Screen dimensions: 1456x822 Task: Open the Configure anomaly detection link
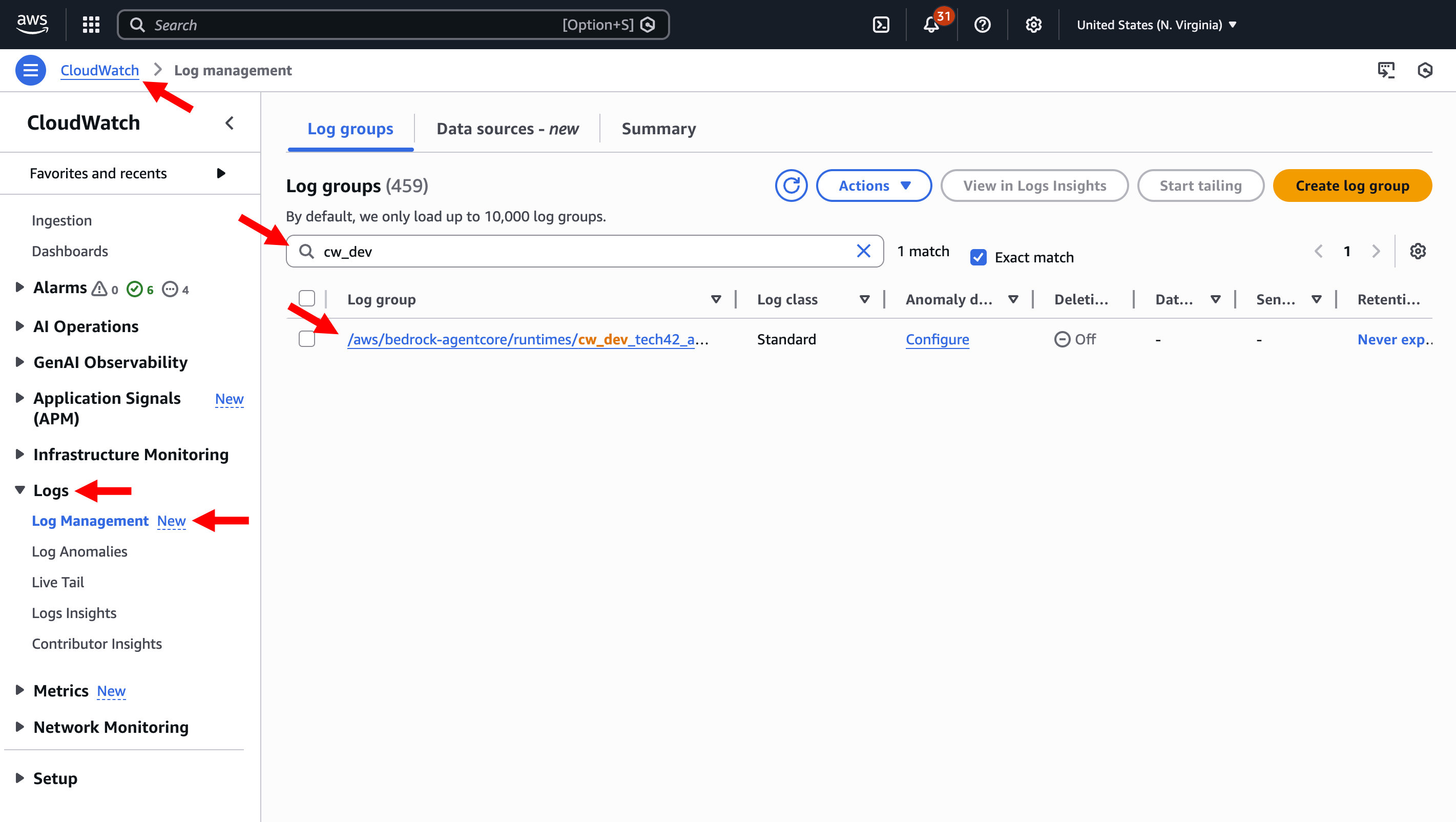[937, 339]
